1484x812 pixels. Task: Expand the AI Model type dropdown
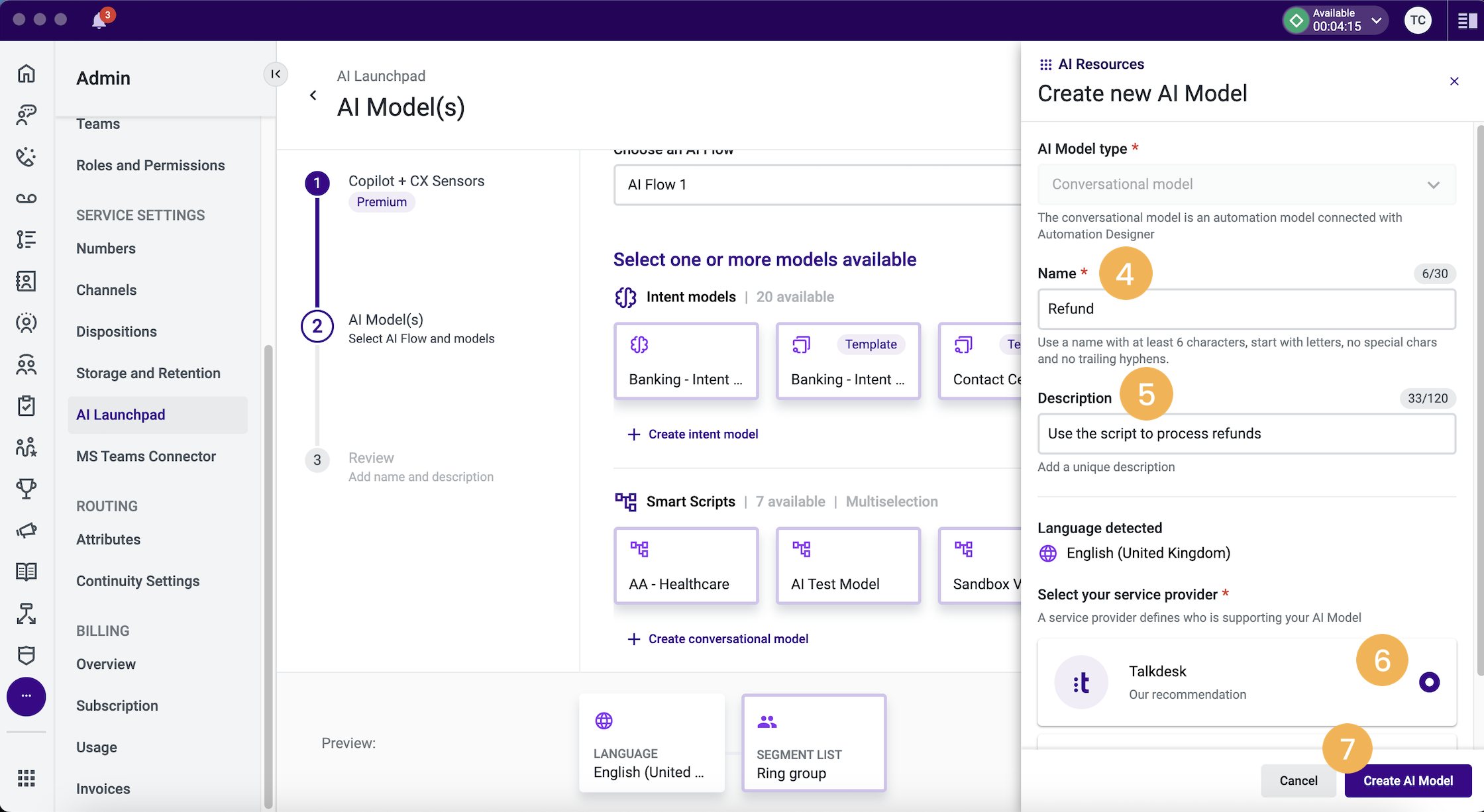point(1246,184)
